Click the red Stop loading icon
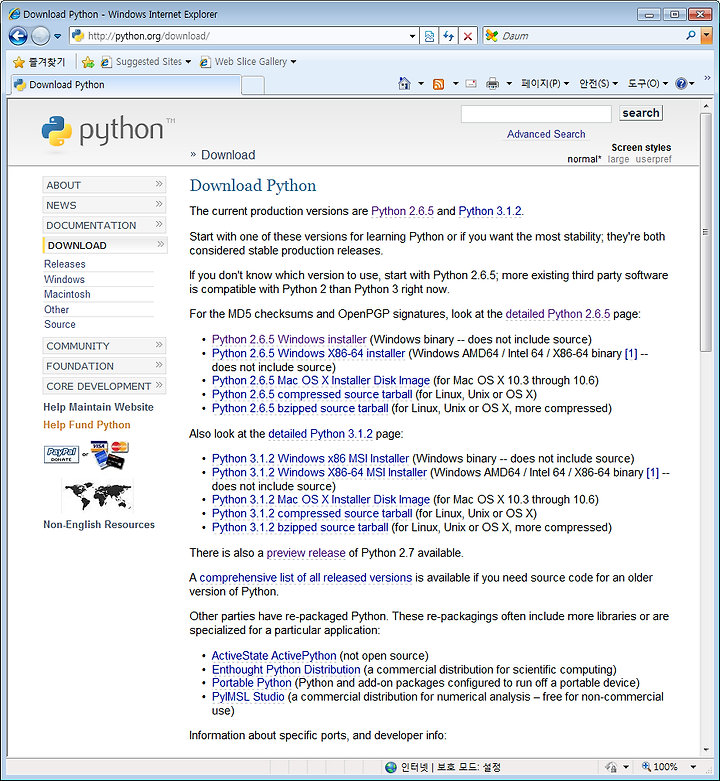The image size is (720, 781). click(468, 36)
